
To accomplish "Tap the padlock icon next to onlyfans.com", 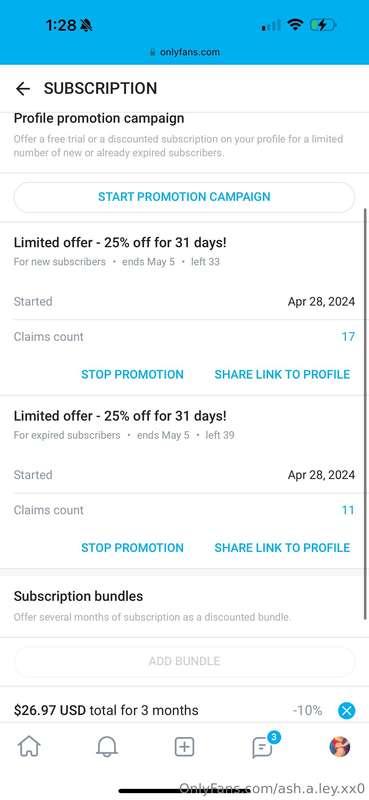I will point(152,52).
